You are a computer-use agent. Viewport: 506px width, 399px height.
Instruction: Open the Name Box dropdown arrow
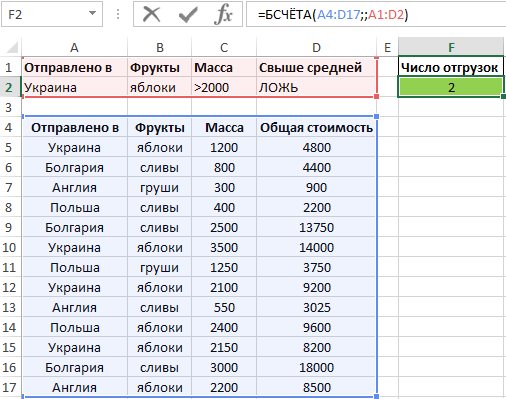92,14
